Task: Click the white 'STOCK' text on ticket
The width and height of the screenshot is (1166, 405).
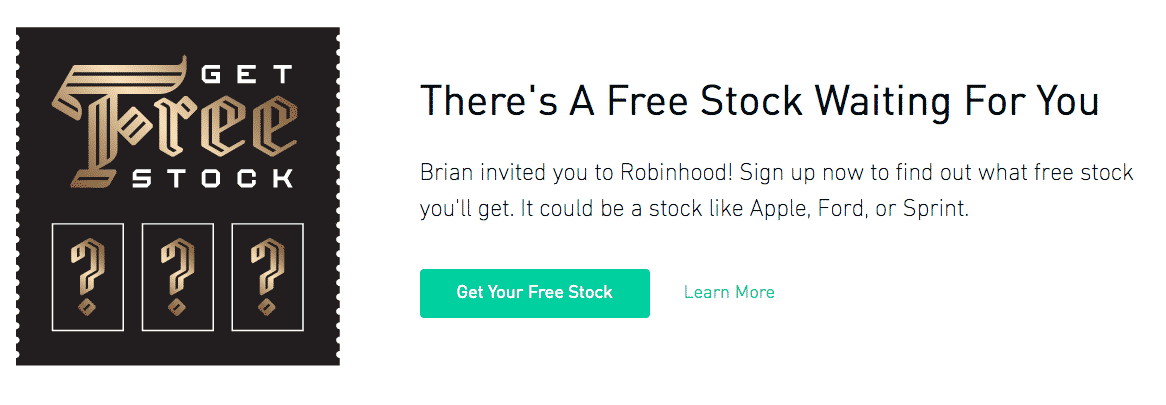Action: pos(212,178)
